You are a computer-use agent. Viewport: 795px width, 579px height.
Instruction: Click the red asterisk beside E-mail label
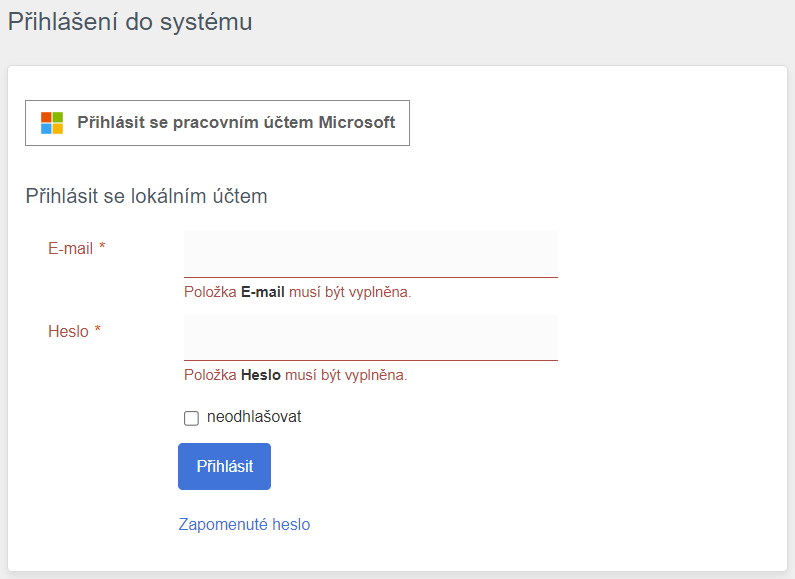tap(102, 248)
